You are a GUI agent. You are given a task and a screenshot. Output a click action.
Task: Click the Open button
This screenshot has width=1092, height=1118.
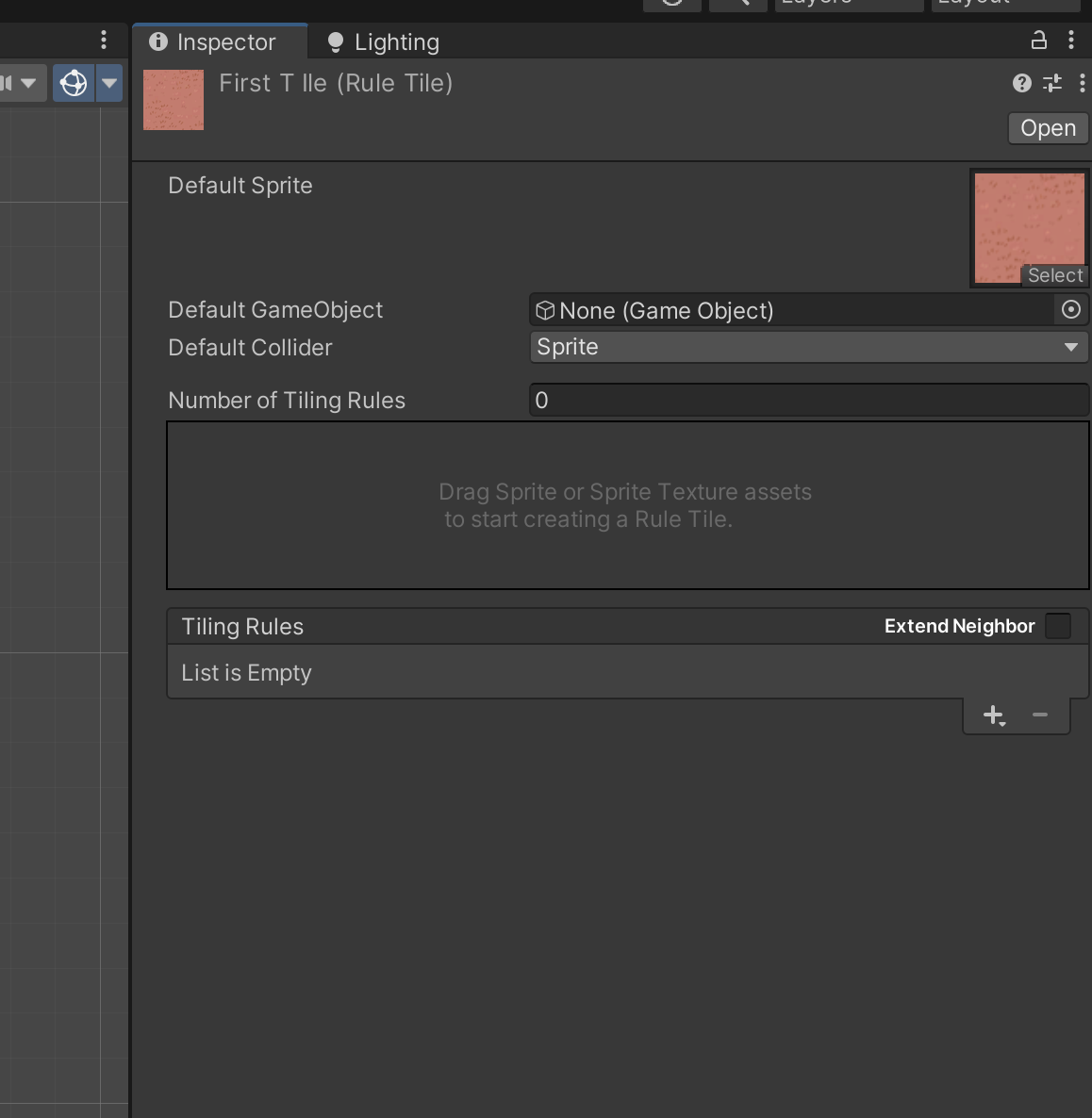1048,128
